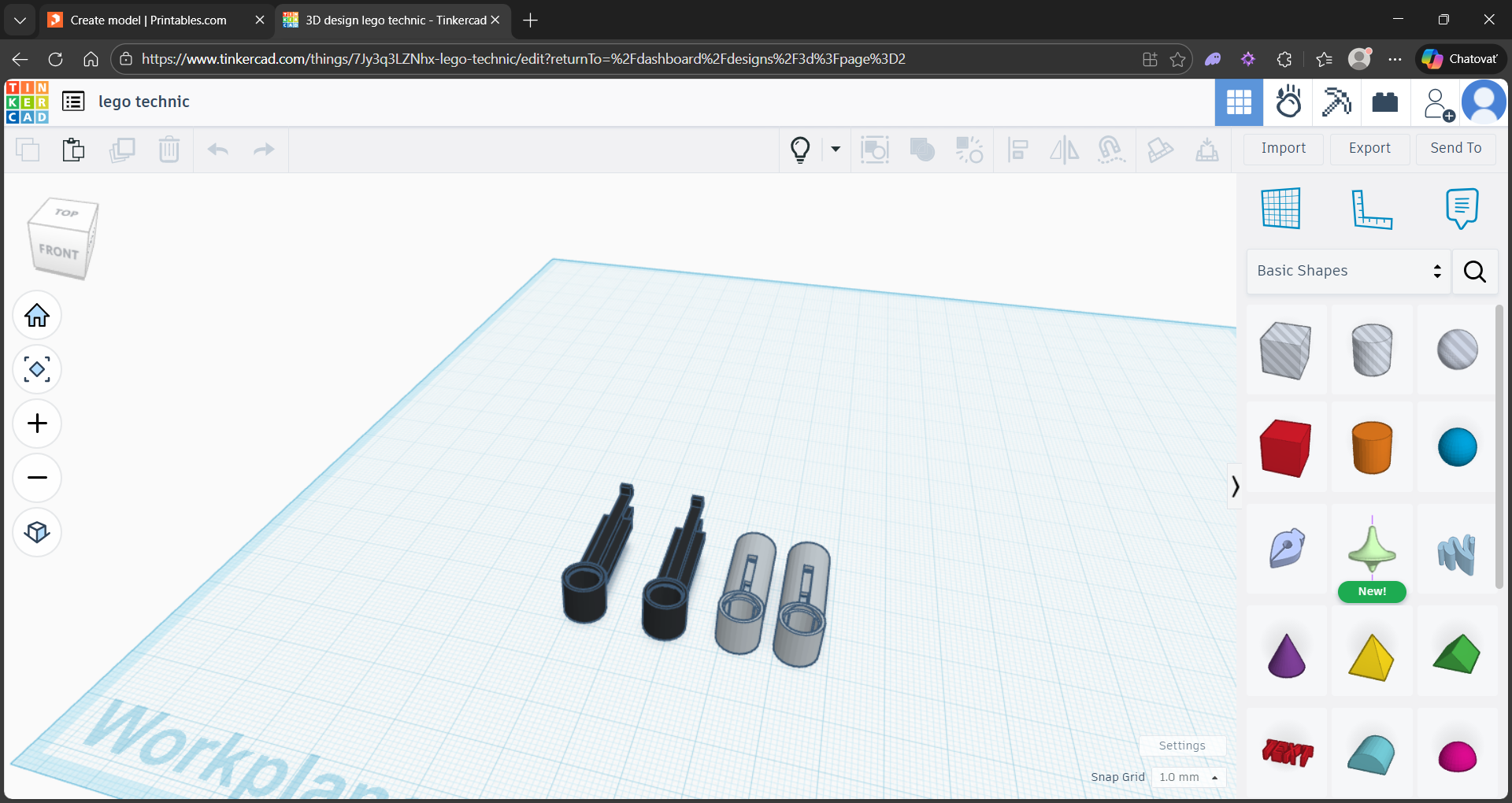The image size is (1512, 803).
Task: Open the user profile avatar
Action: pyautogui.click(x=1484, y=102)
